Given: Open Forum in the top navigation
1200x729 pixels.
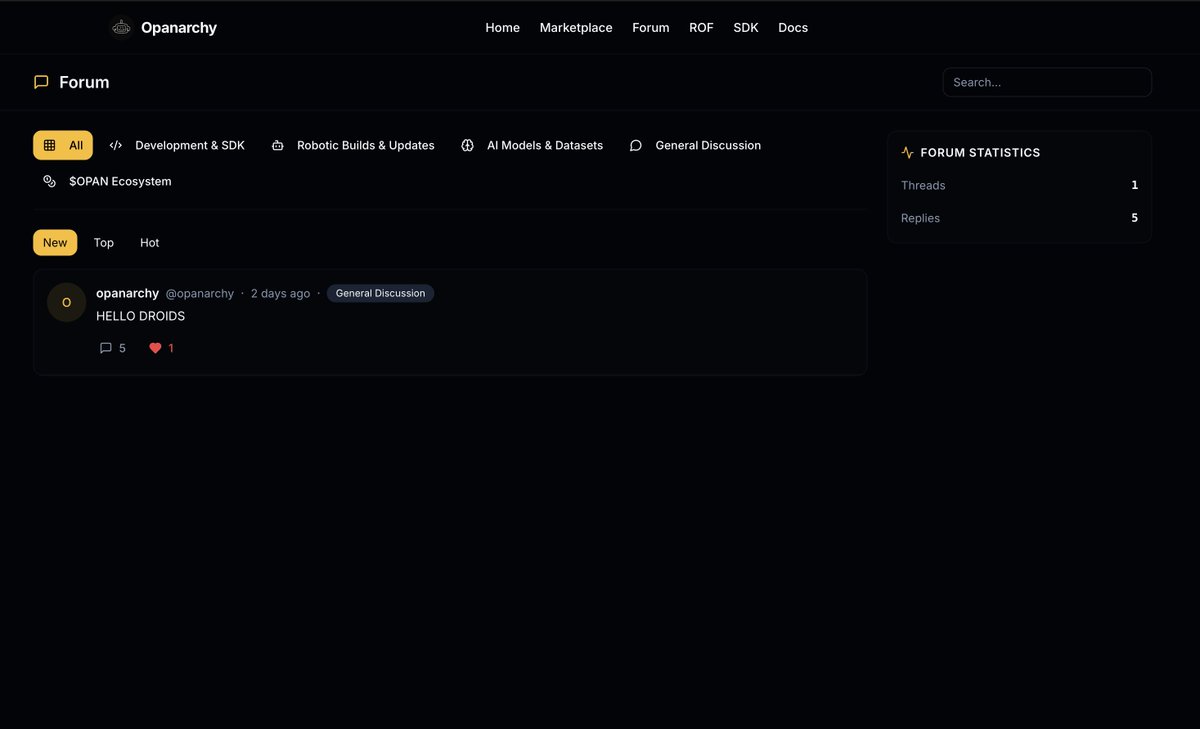Looking at the screenshot, I should (650, 28).
